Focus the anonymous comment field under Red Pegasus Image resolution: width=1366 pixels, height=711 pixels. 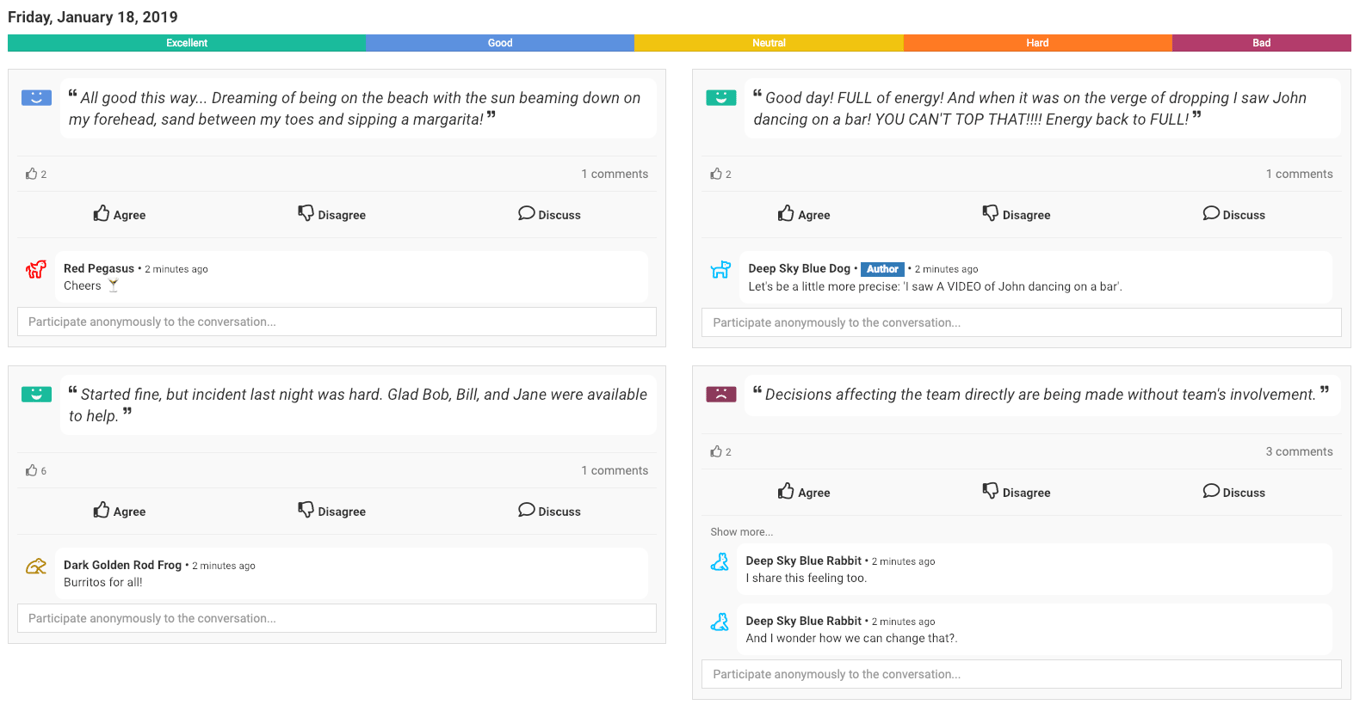(337, 322)
